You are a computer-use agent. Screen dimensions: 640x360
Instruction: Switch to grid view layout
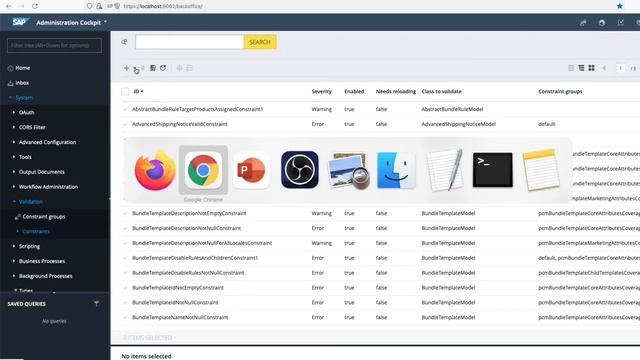[591, 68]
